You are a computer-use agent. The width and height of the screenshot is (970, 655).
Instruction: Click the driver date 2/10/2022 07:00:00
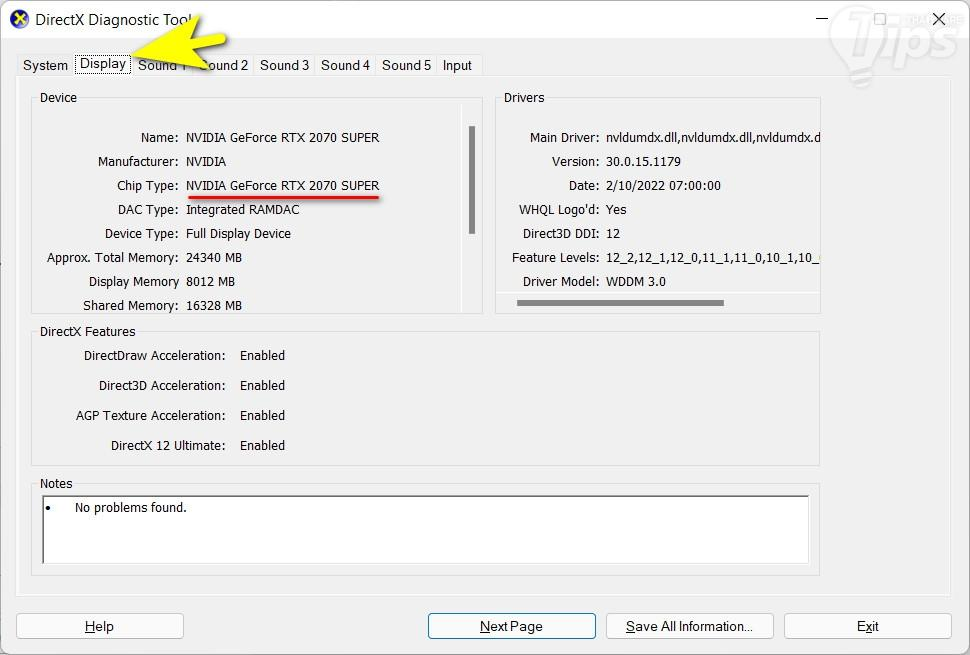tap(663, 186)
